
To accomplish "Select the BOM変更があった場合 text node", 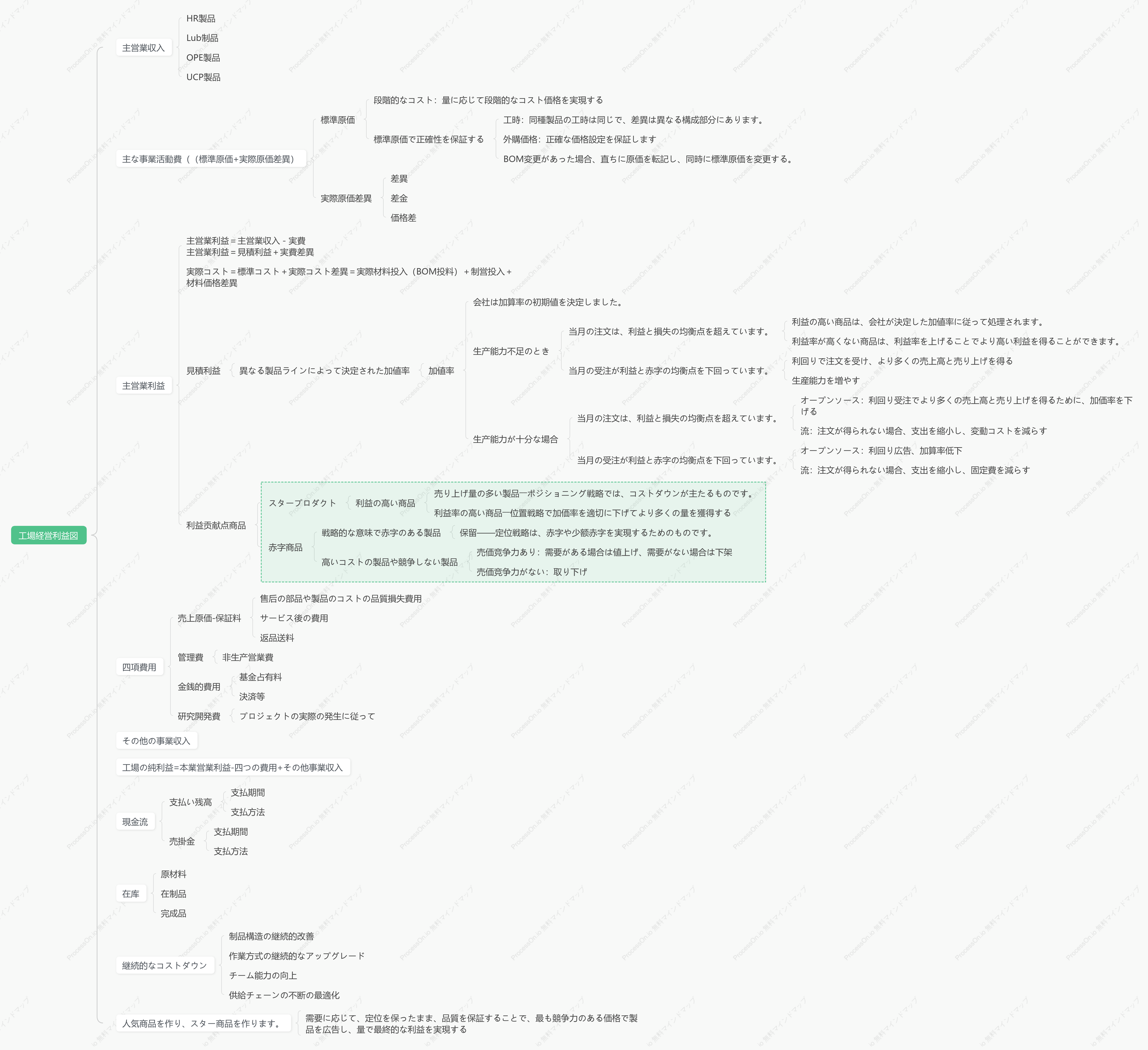I will [648, 159].
